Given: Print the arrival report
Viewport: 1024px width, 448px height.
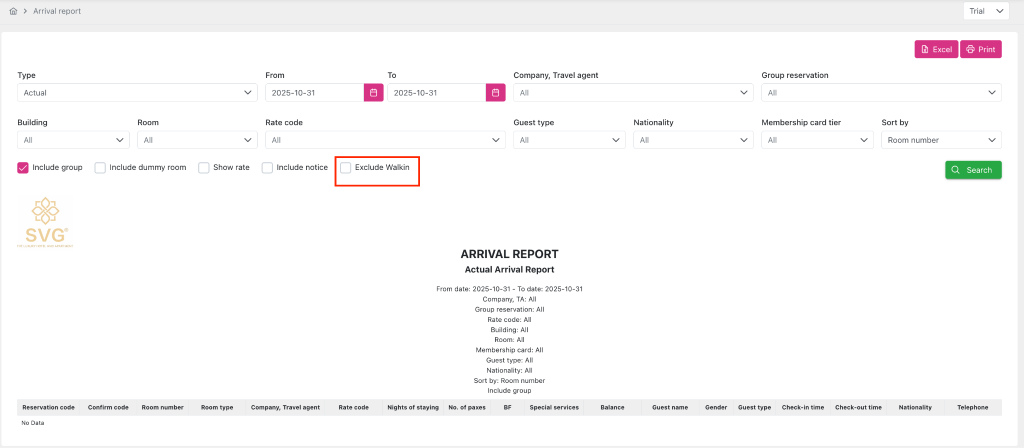Looking at the screenshot, I should 980,49.
